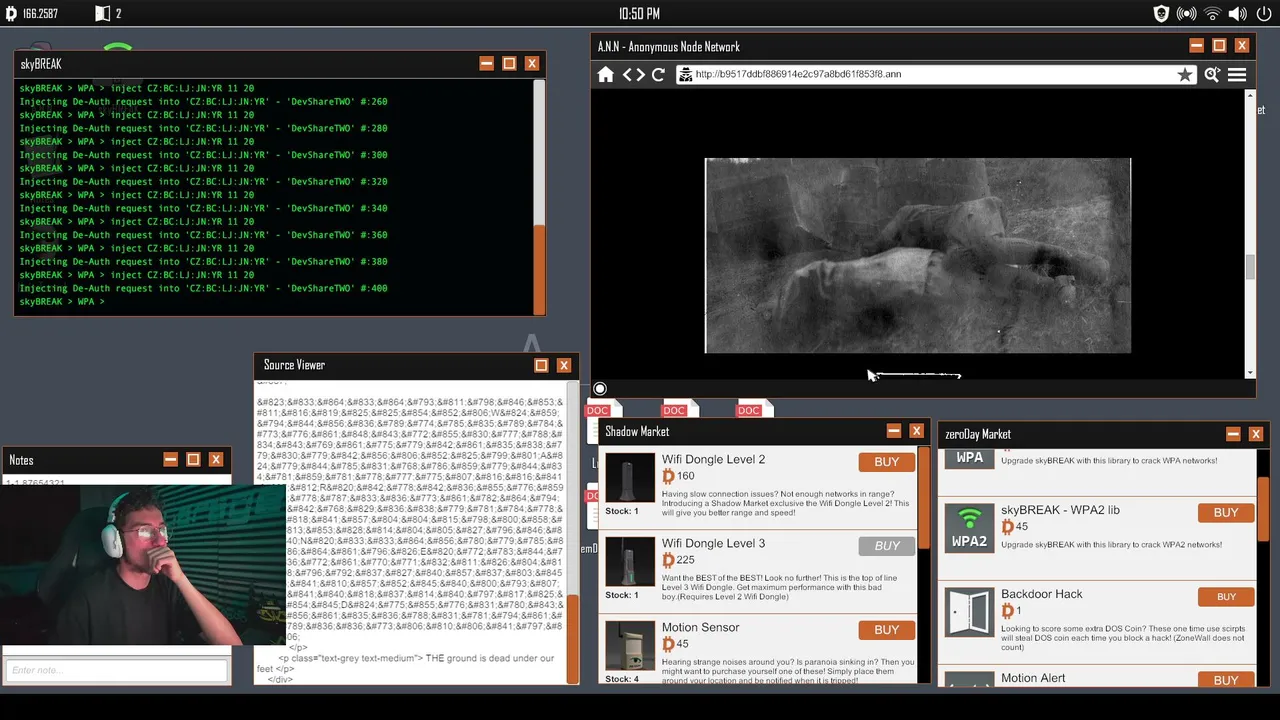Open the notes icon in the top bar

tap(102, 14)
